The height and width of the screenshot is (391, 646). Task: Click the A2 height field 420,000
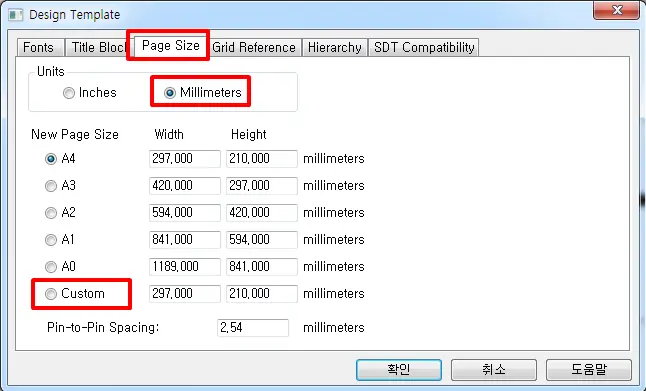pyautogui.click(x=262, y=213)
